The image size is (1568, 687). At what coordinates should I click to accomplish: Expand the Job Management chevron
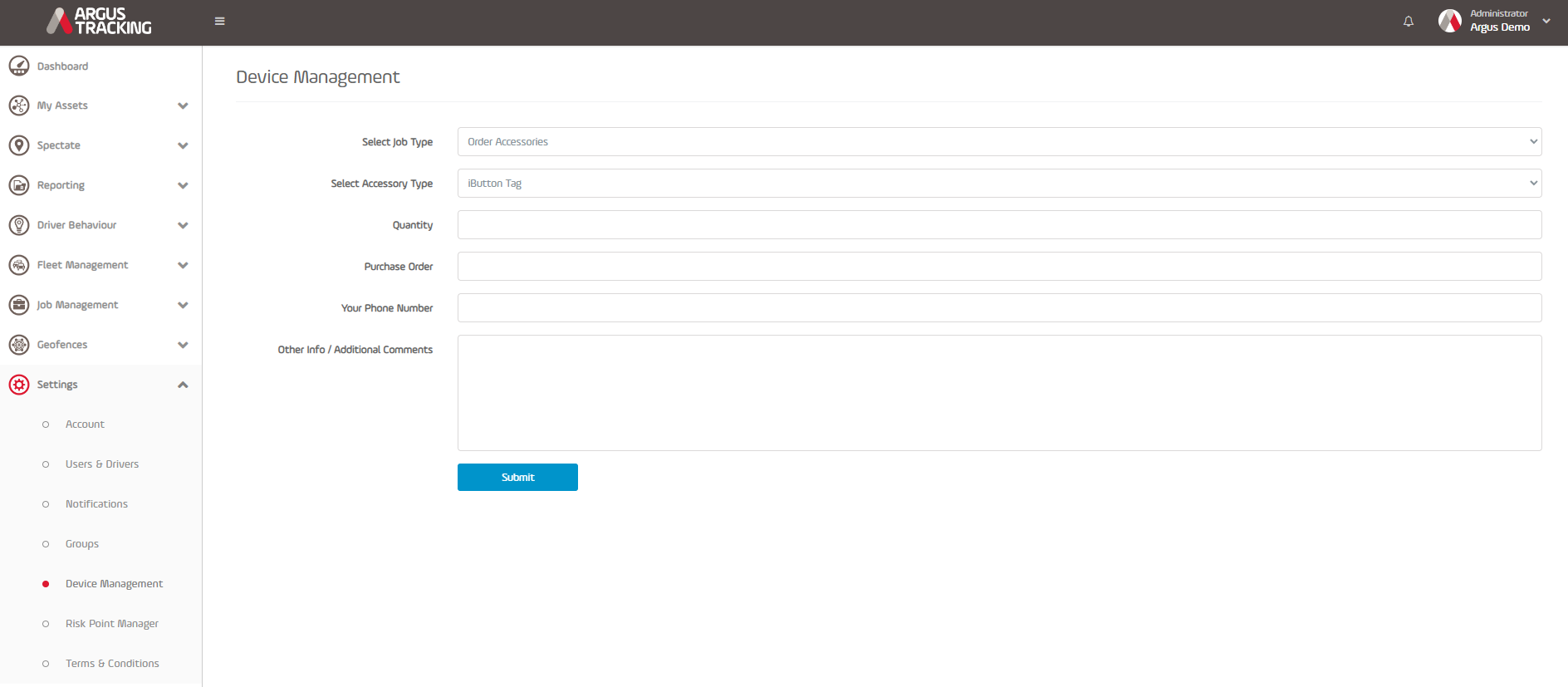[183, 305]
